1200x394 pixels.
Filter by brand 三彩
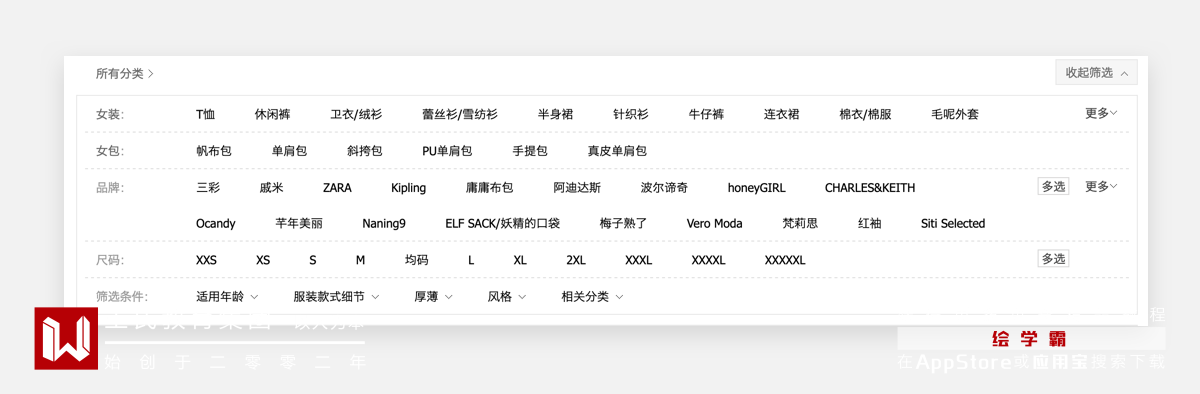(x=208, y=187)
